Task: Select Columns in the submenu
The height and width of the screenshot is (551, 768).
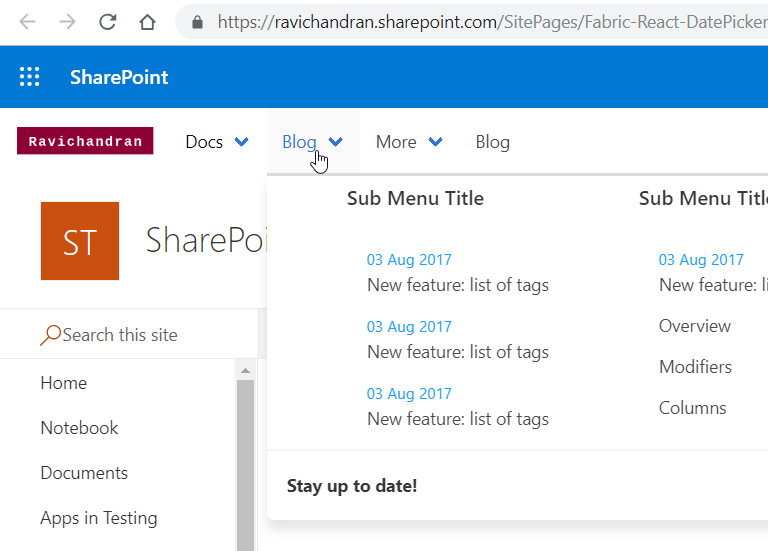Action: coord(692,408)
